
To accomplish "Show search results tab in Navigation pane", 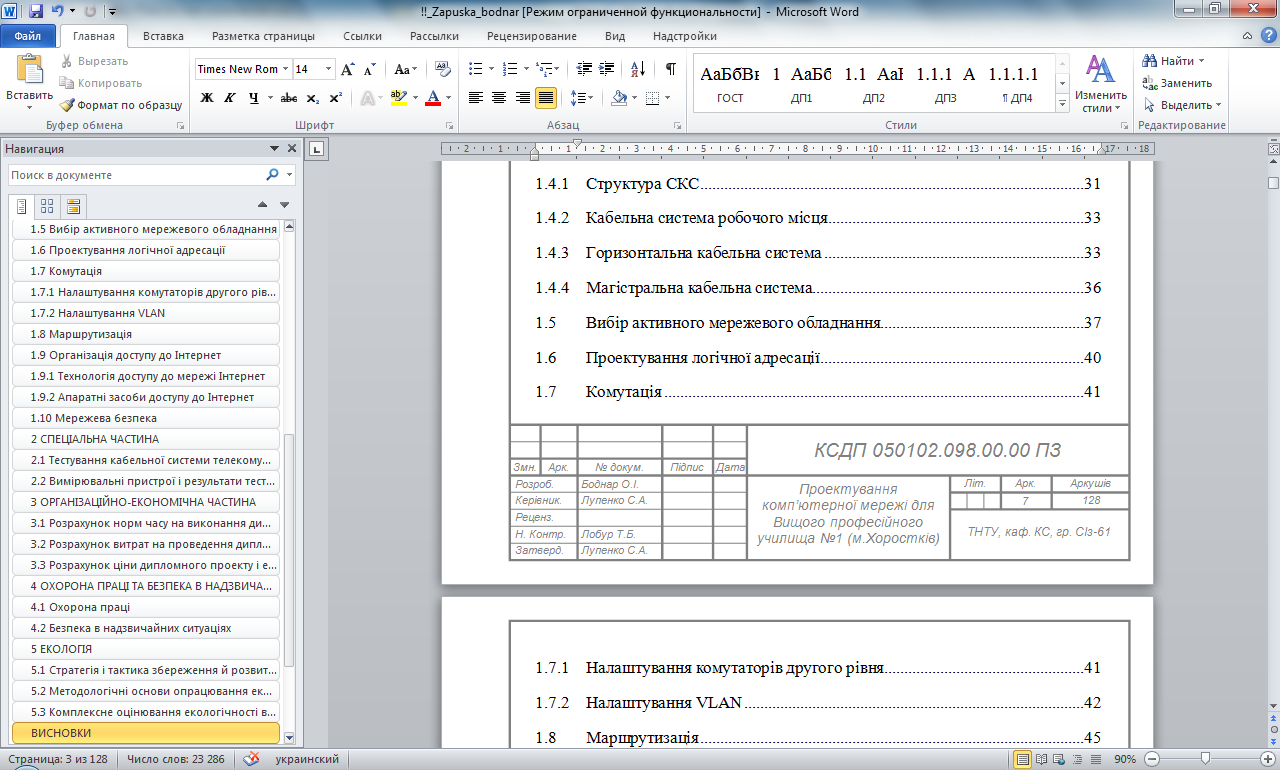I will (x=72, y=206).
